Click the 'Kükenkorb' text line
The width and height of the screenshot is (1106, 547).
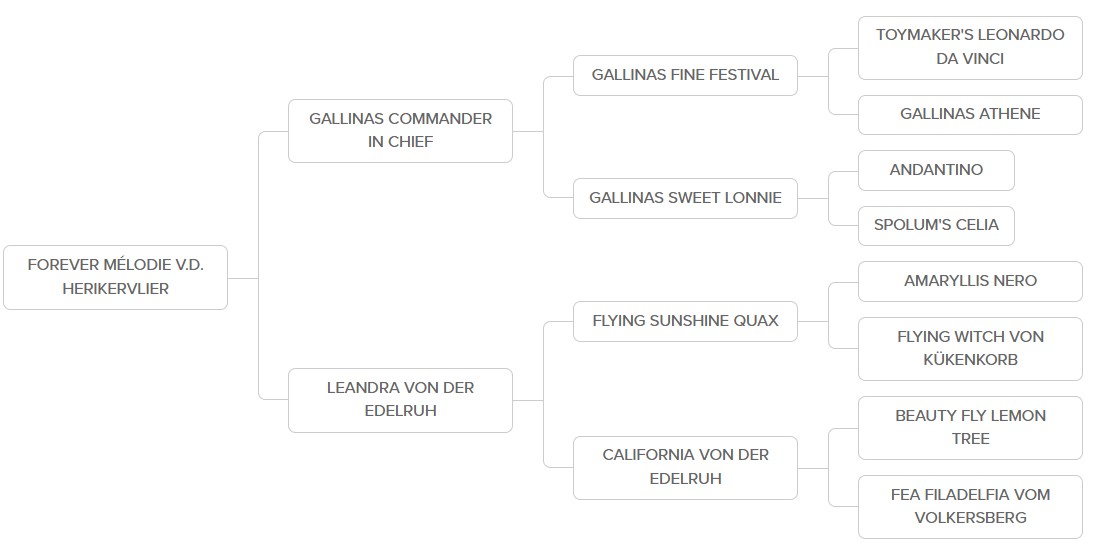click(x=970, y=360)
